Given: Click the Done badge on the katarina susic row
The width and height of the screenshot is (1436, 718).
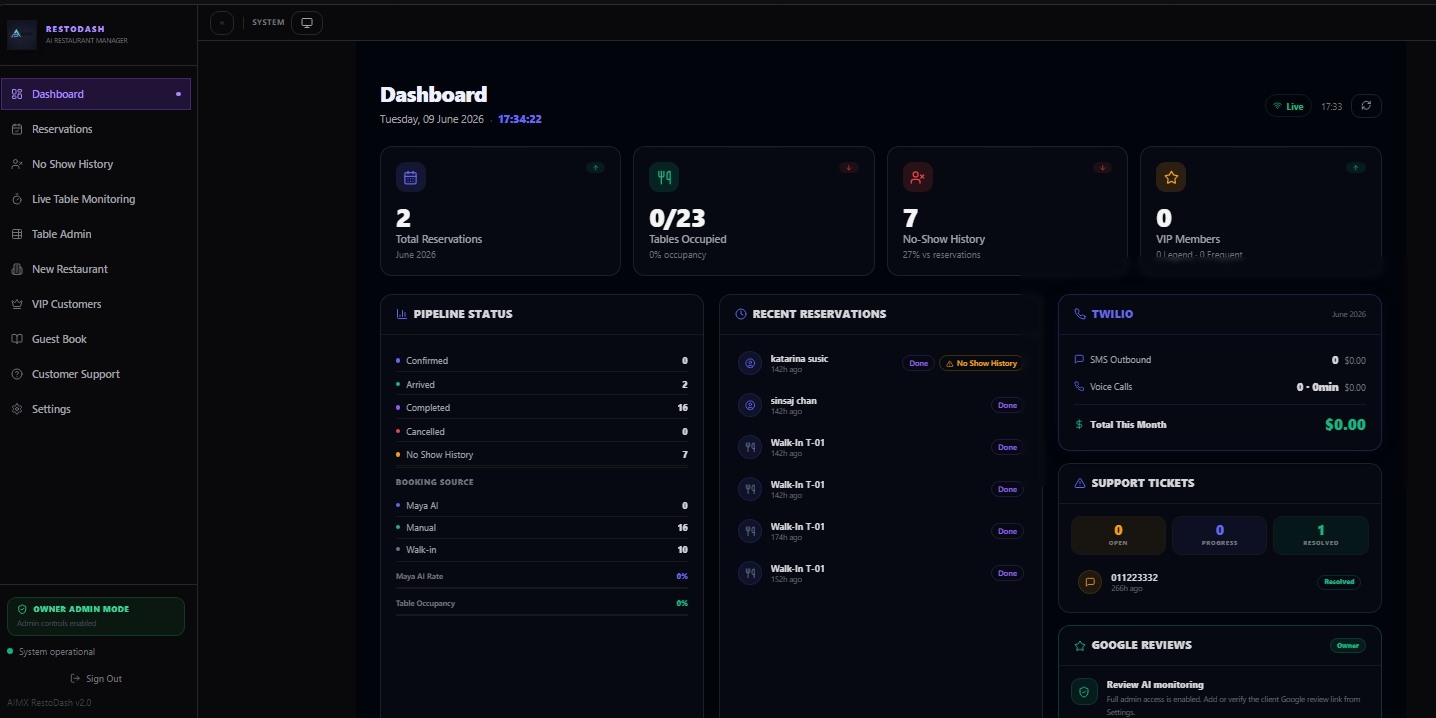Looking at the screenshot, I should pyautogui.click(x=918, y=363).
